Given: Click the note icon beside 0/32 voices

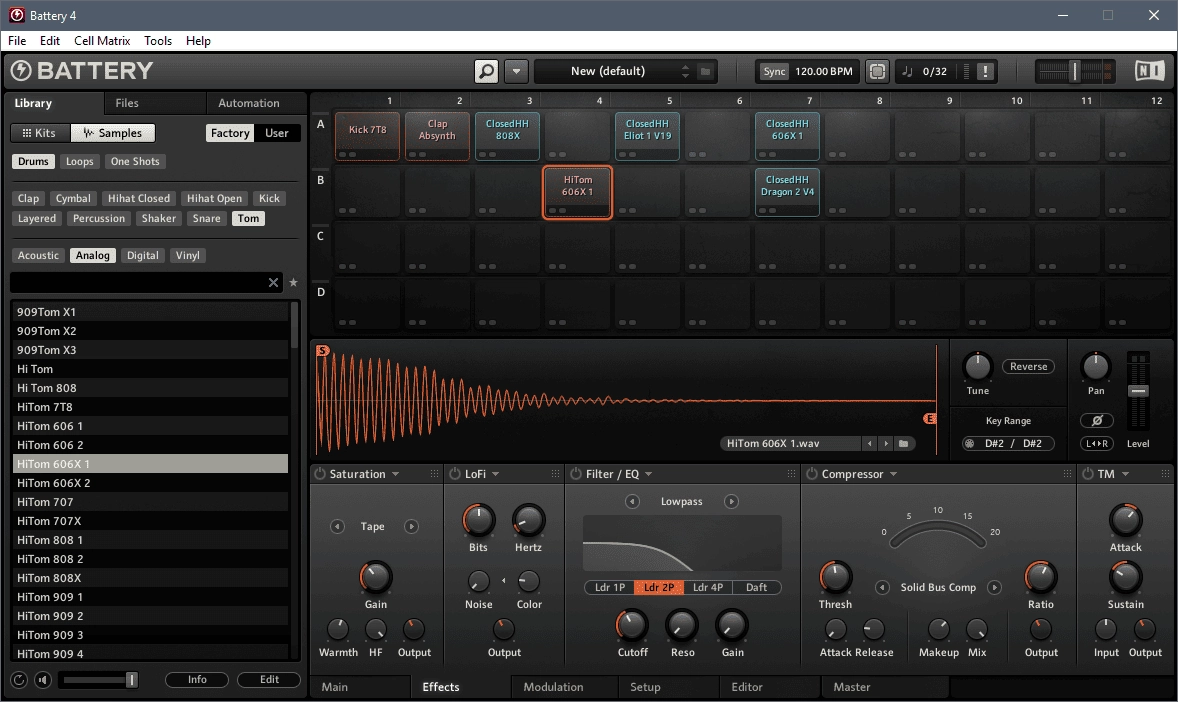Looking at the screenshot, I should tap(908, 71).
